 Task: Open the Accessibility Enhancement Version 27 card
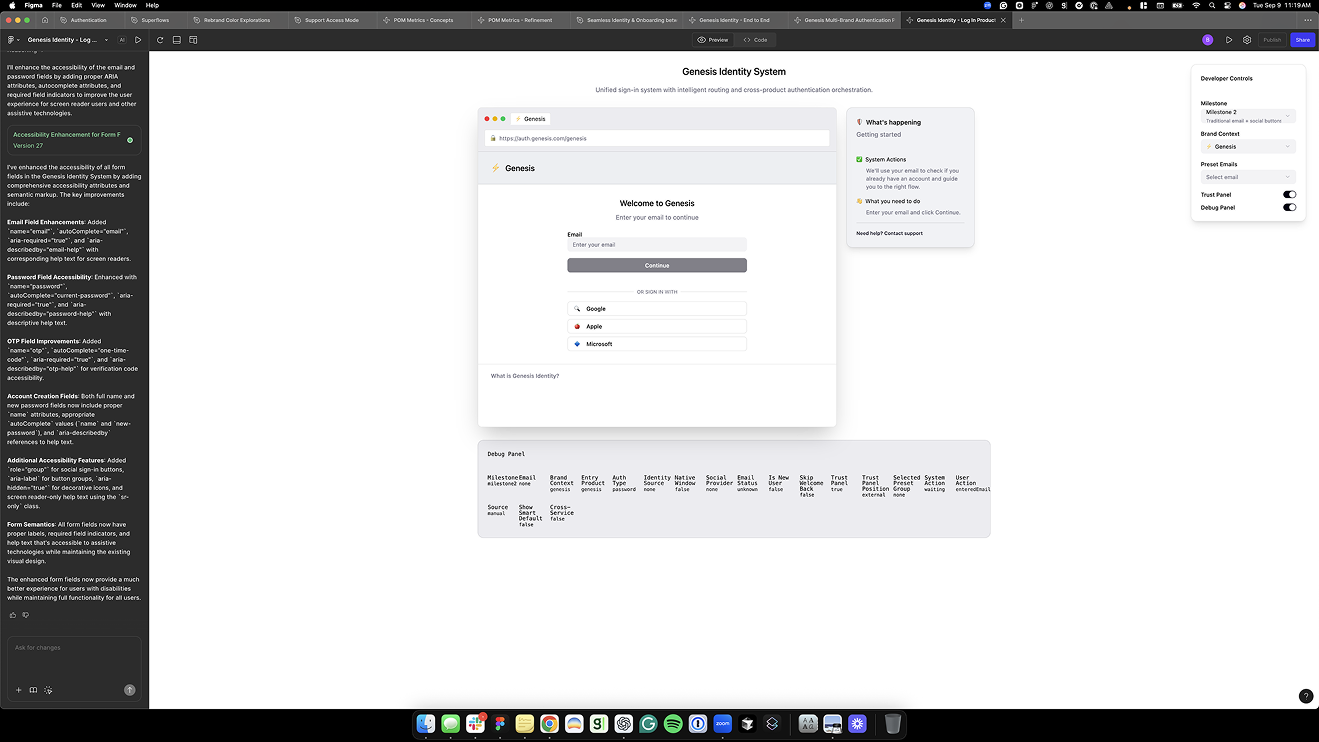74,140
